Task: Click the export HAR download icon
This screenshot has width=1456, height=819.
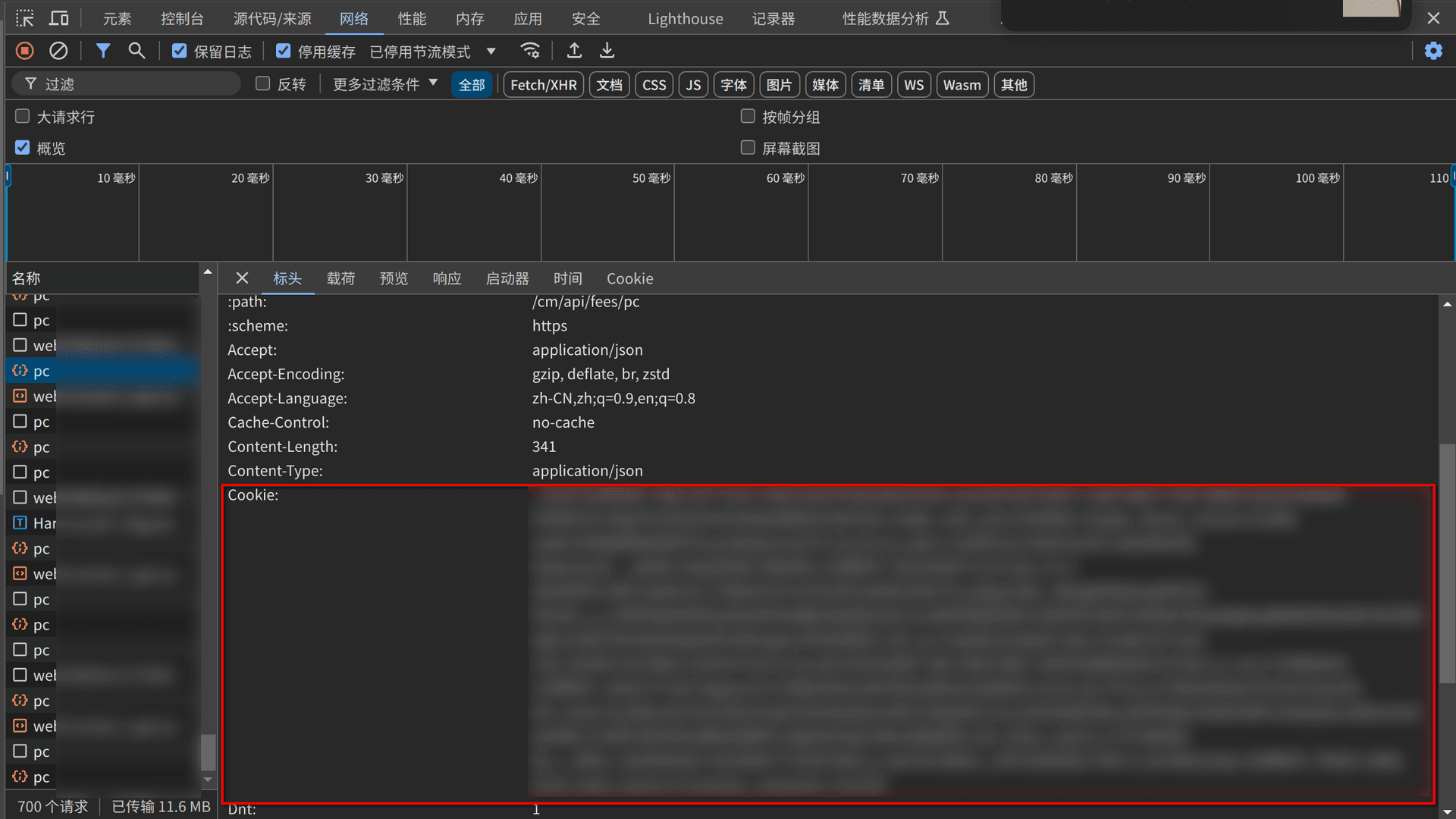Action: (x=607, y=51)
